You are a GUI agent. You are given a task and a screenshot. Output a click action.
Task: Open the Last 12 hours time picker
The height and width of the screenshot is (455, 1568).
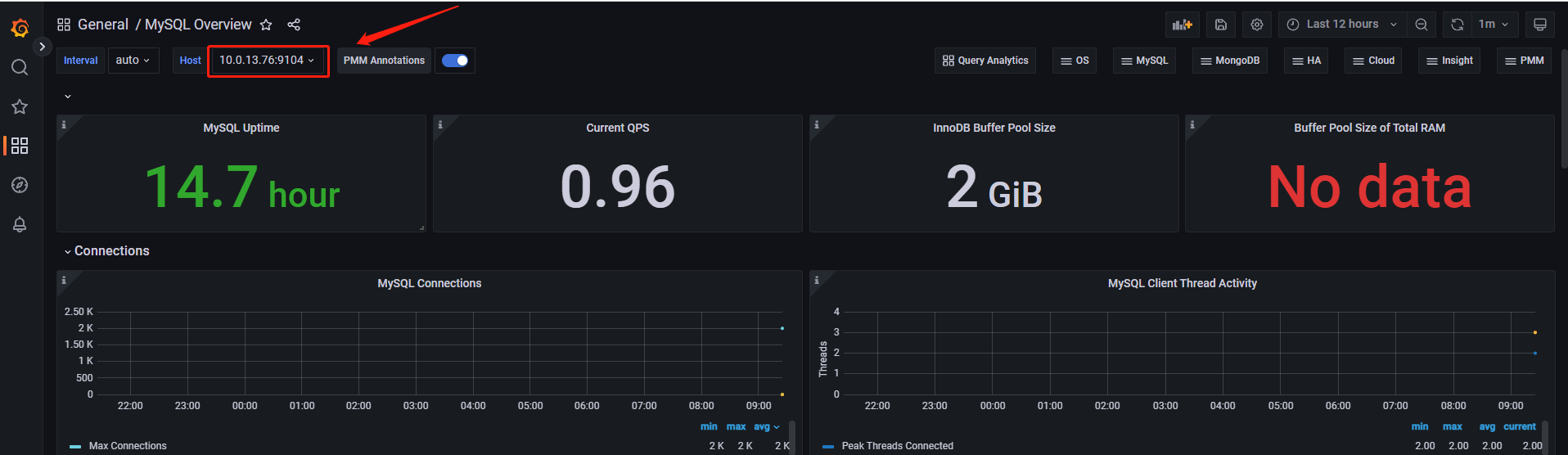click(1342, 25)
